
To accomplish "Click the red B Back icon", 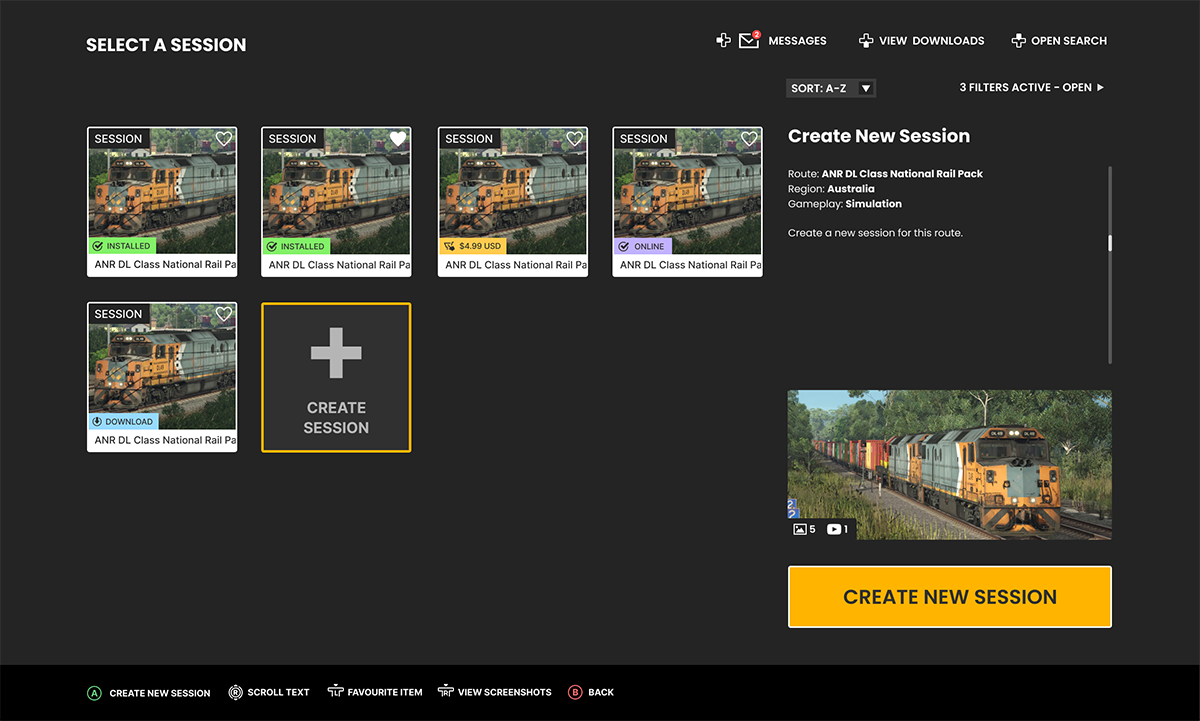I will (x=575, y=692).
